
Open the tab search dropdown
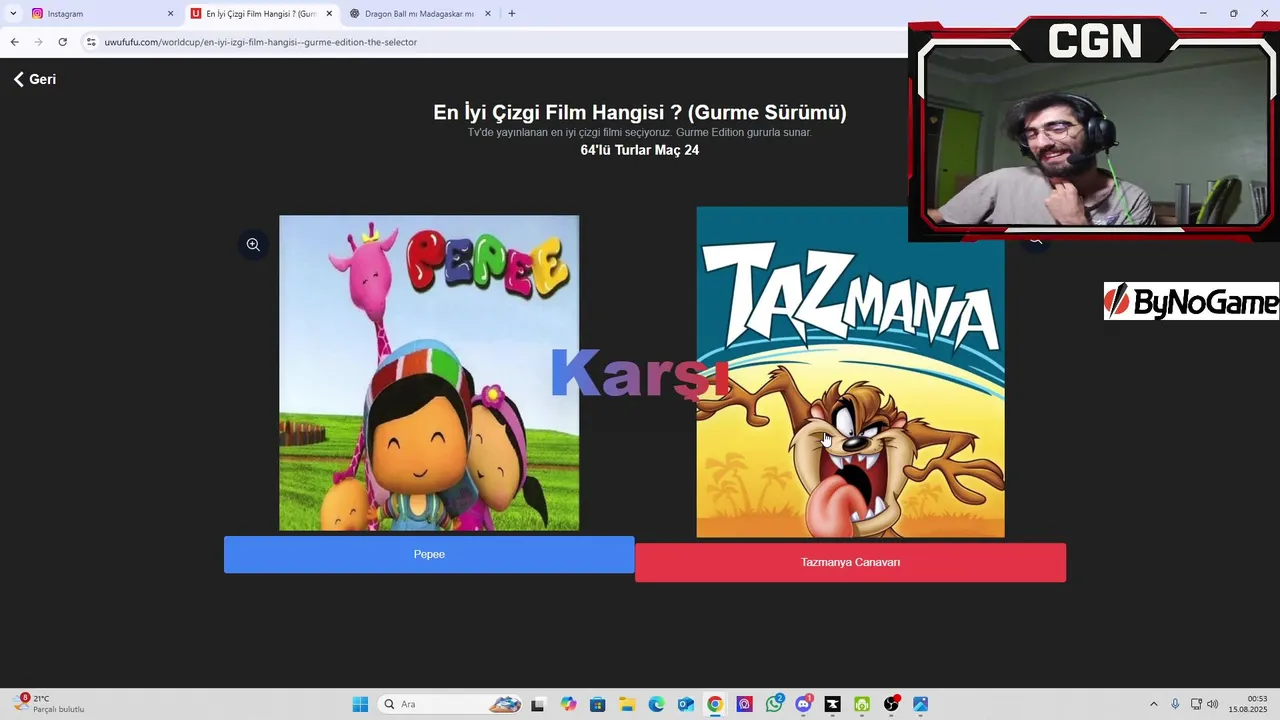[x=13, y=14]
